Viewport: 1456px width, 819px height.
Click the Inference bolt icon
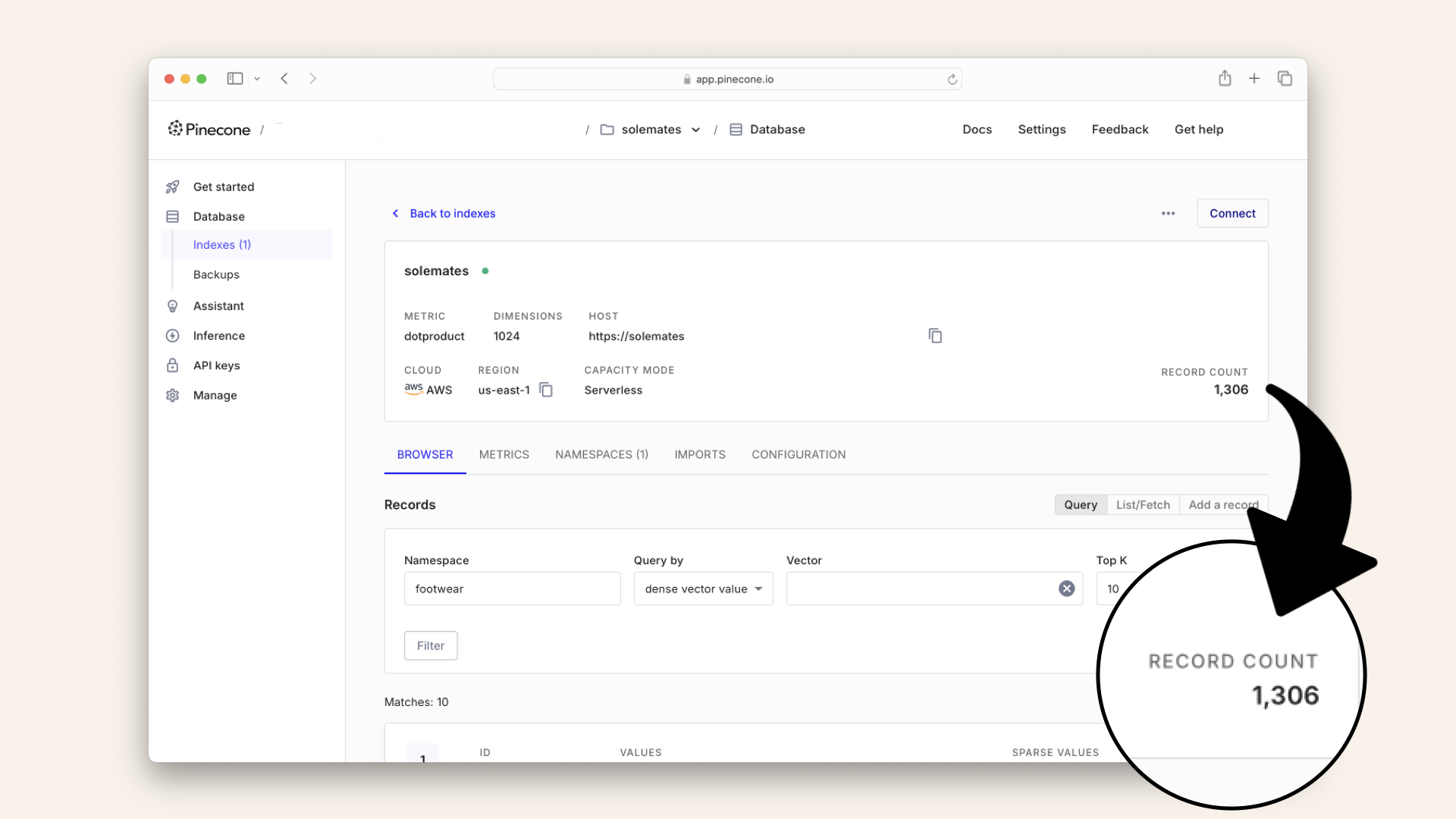pyautogui.click(x=172, y=336)
